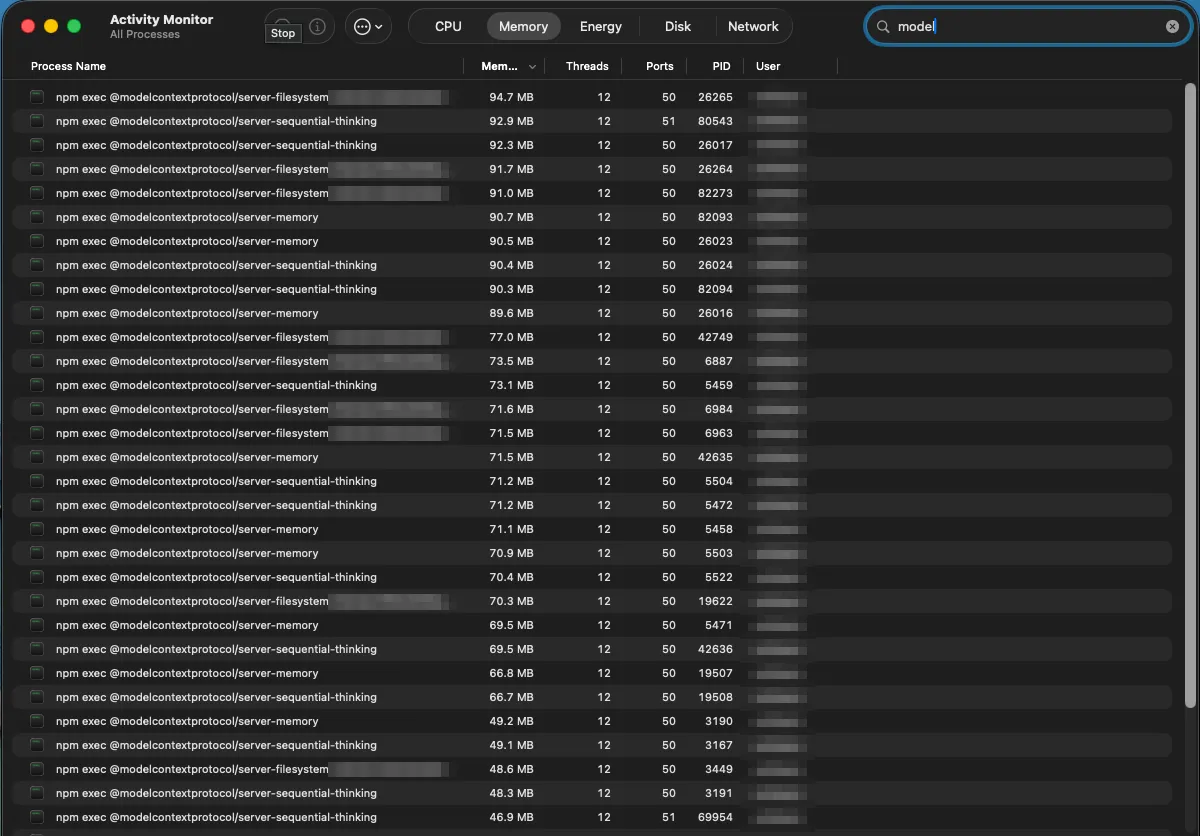Switch to the CPU tab
The width and height of the screenshot is (1200, 836).
(x=448, y=26)
